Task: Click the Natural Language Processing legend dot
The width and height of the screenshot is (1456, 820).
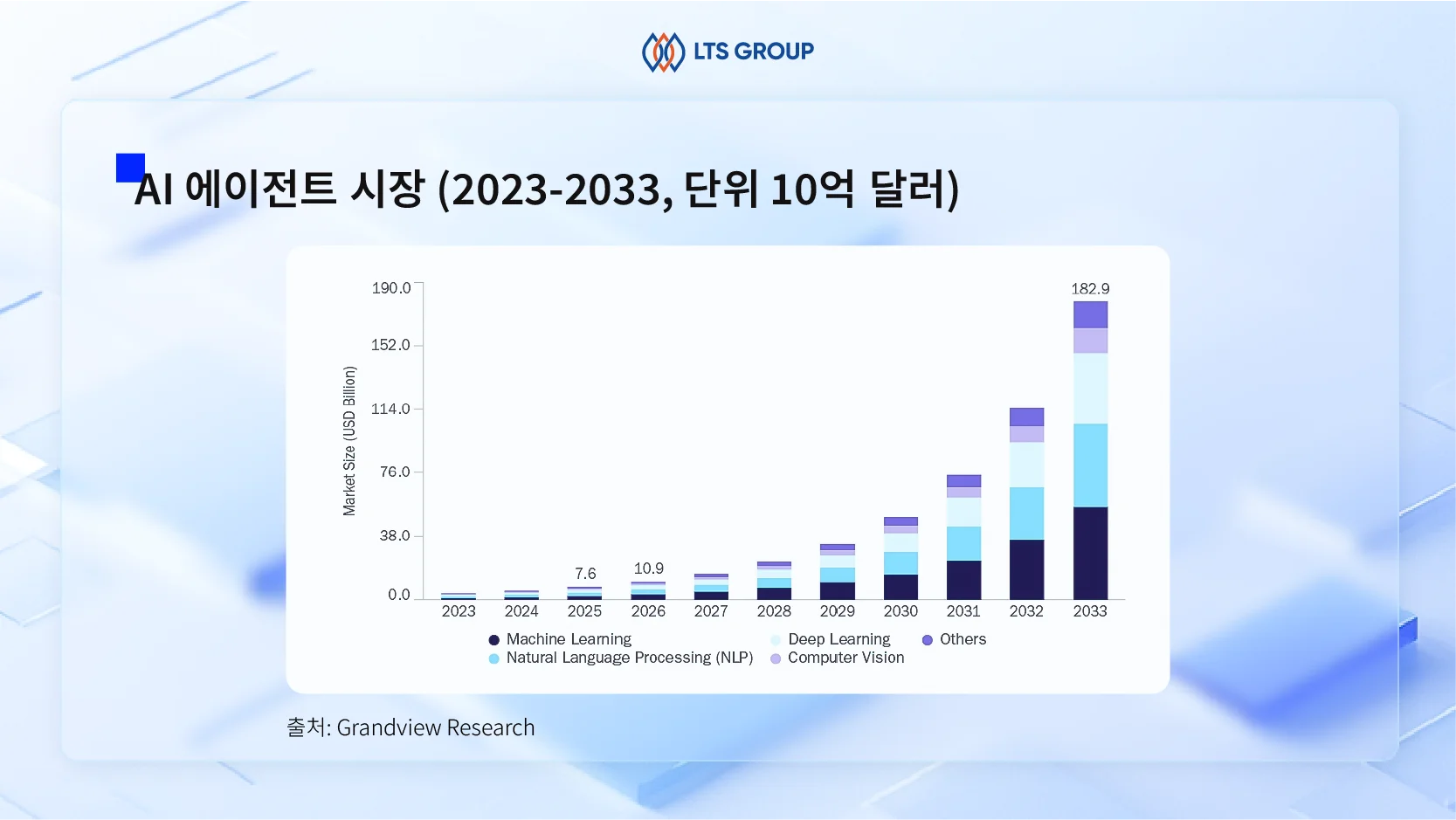Action: [x=494, y=658]
